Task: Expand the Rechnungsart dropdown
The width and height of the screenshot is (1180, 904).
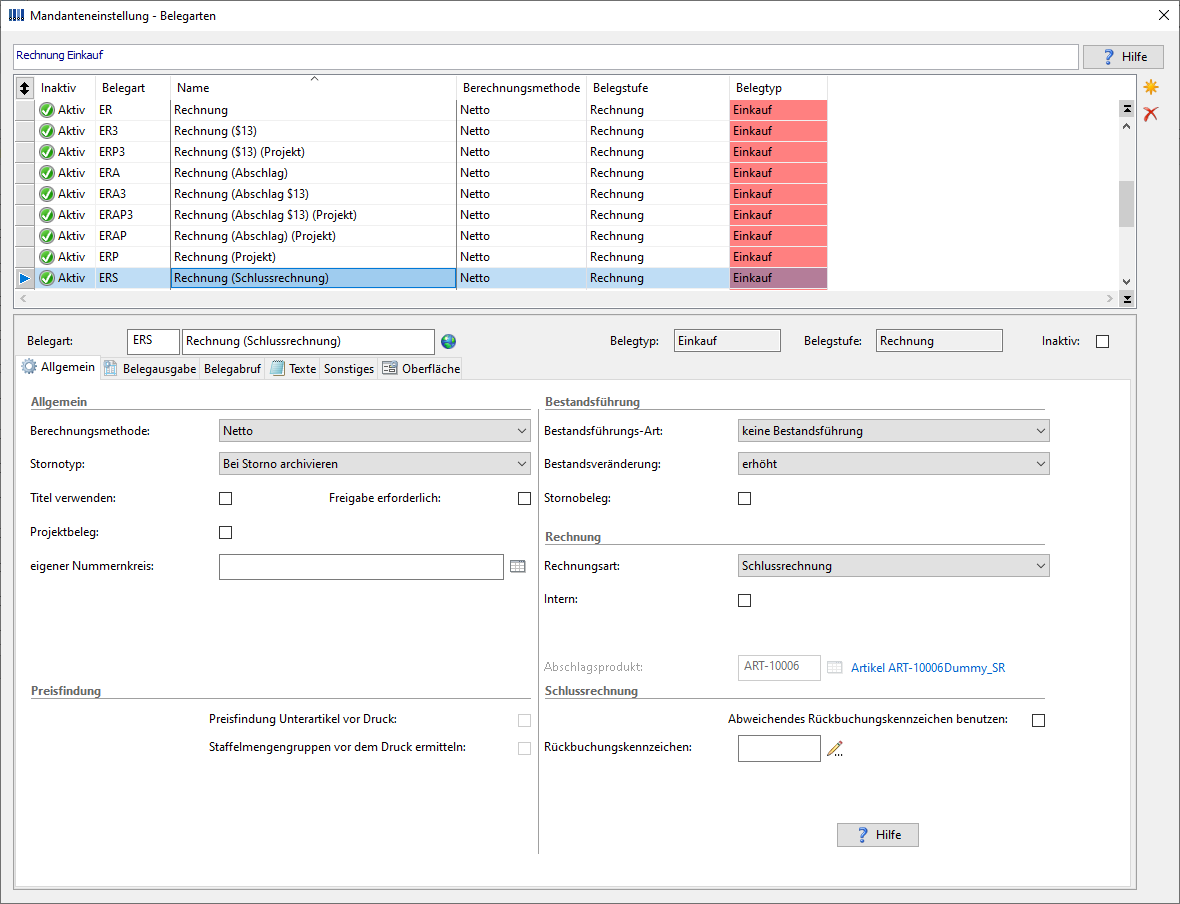Action: tap(893, 566)
